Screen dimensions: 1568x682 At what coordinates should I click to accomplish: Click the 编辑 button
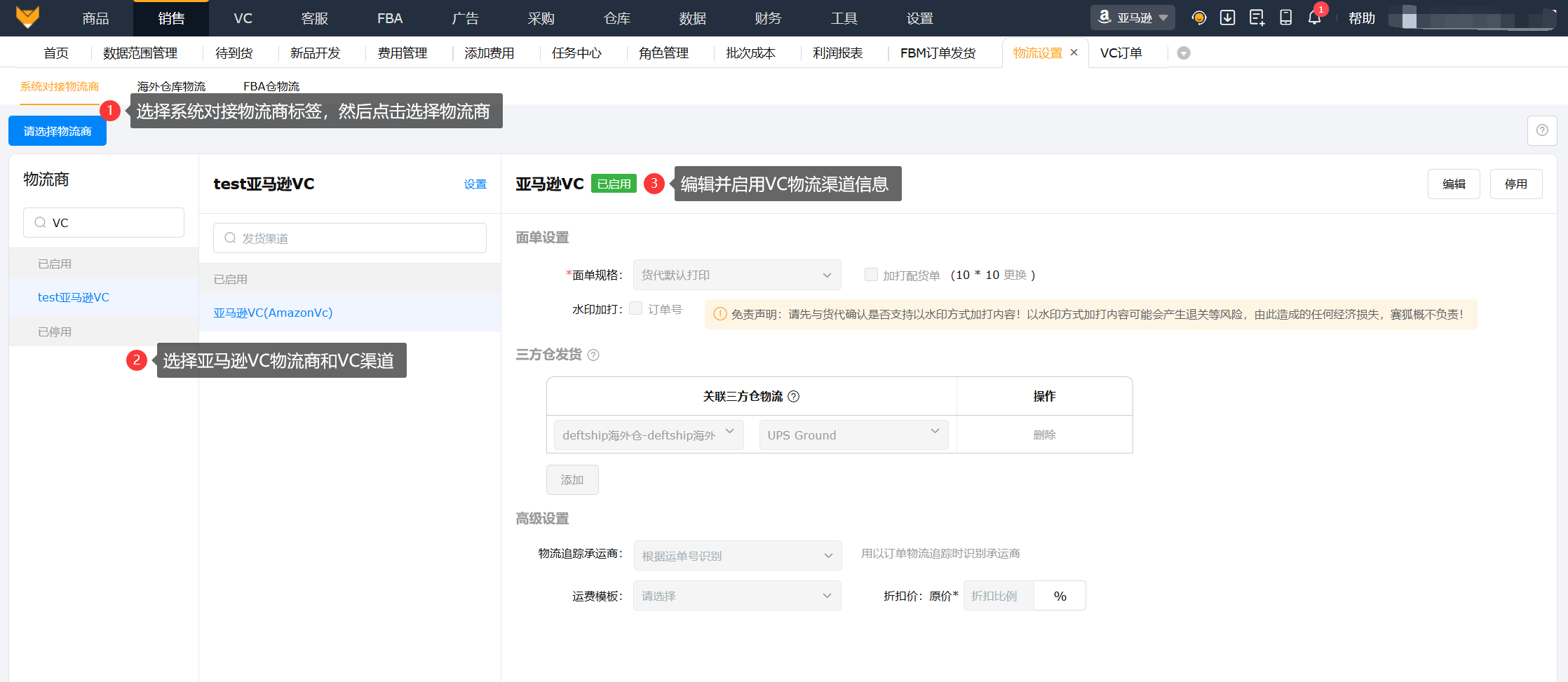pyautogui.click(x=1453, y=184)
